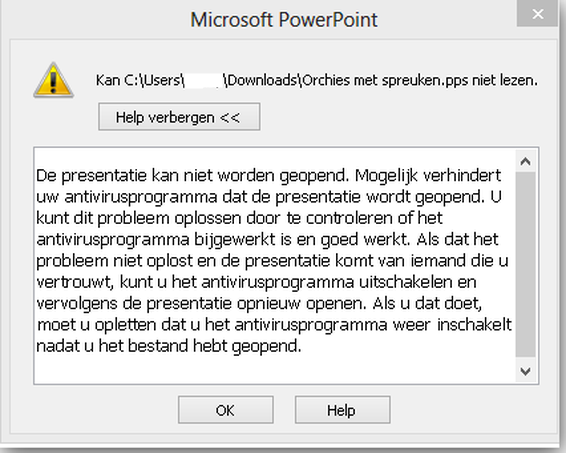This screenshot has width=566, height=453.
Task: Confirm the error with the OK button
Action: [x=226, y=410]
